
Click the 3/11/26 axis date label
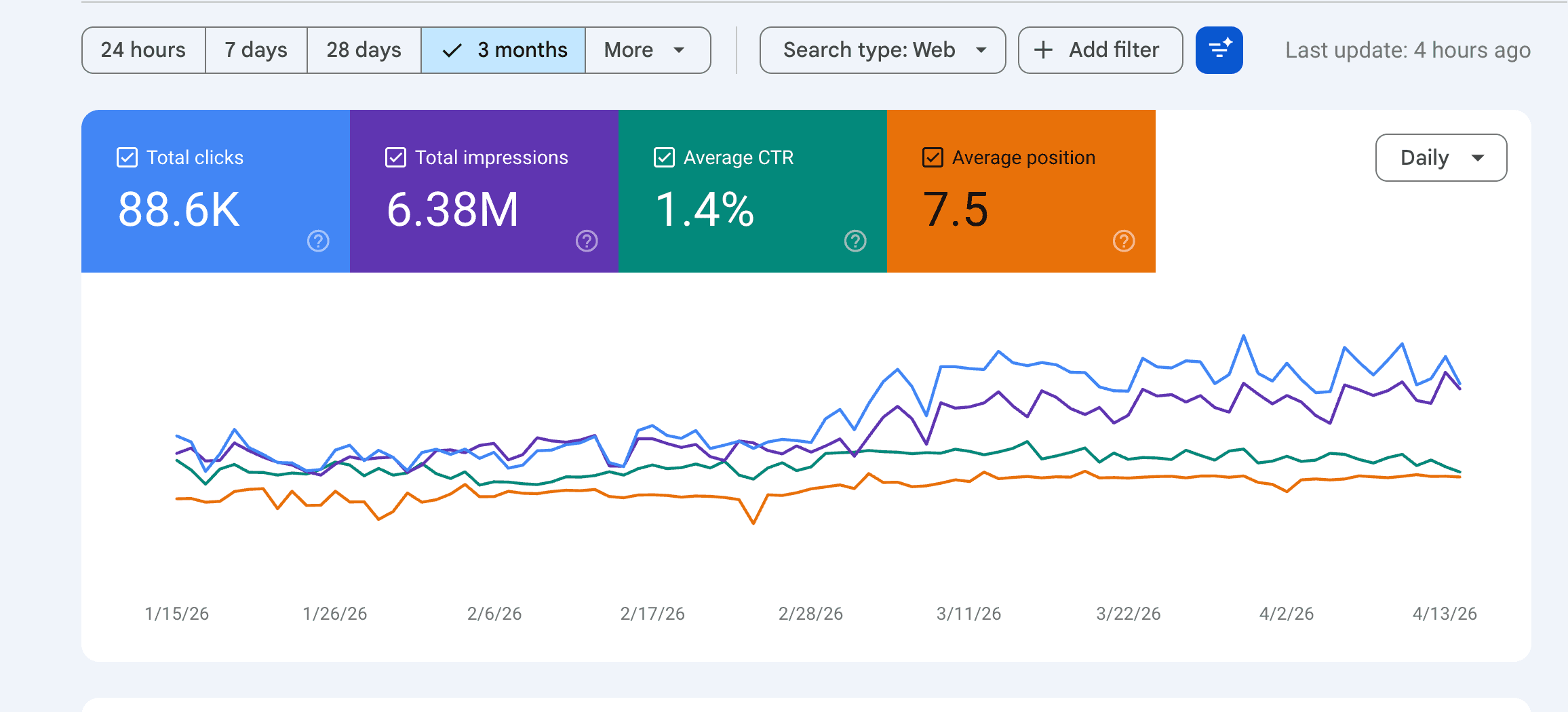[969, 614]
